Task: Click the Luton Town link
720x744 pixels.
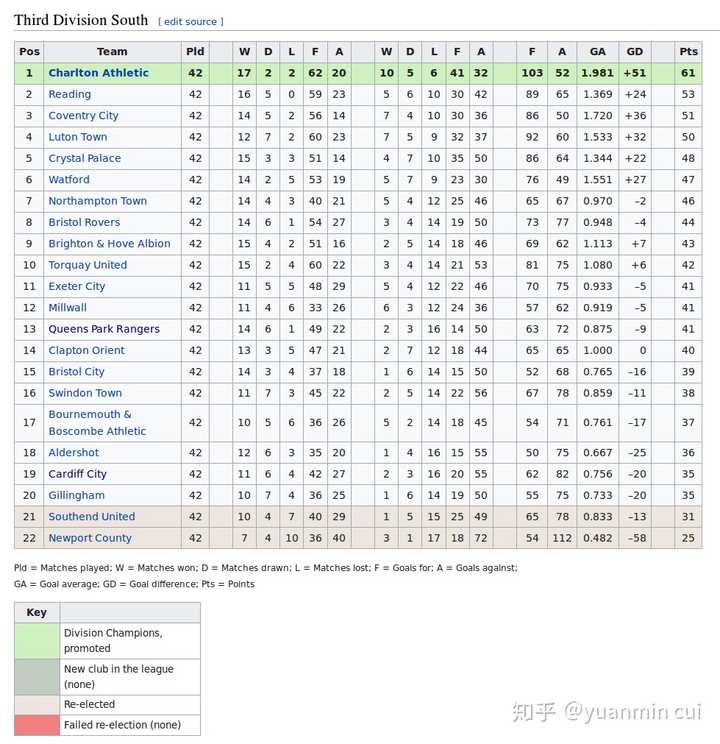Action: 77,137
